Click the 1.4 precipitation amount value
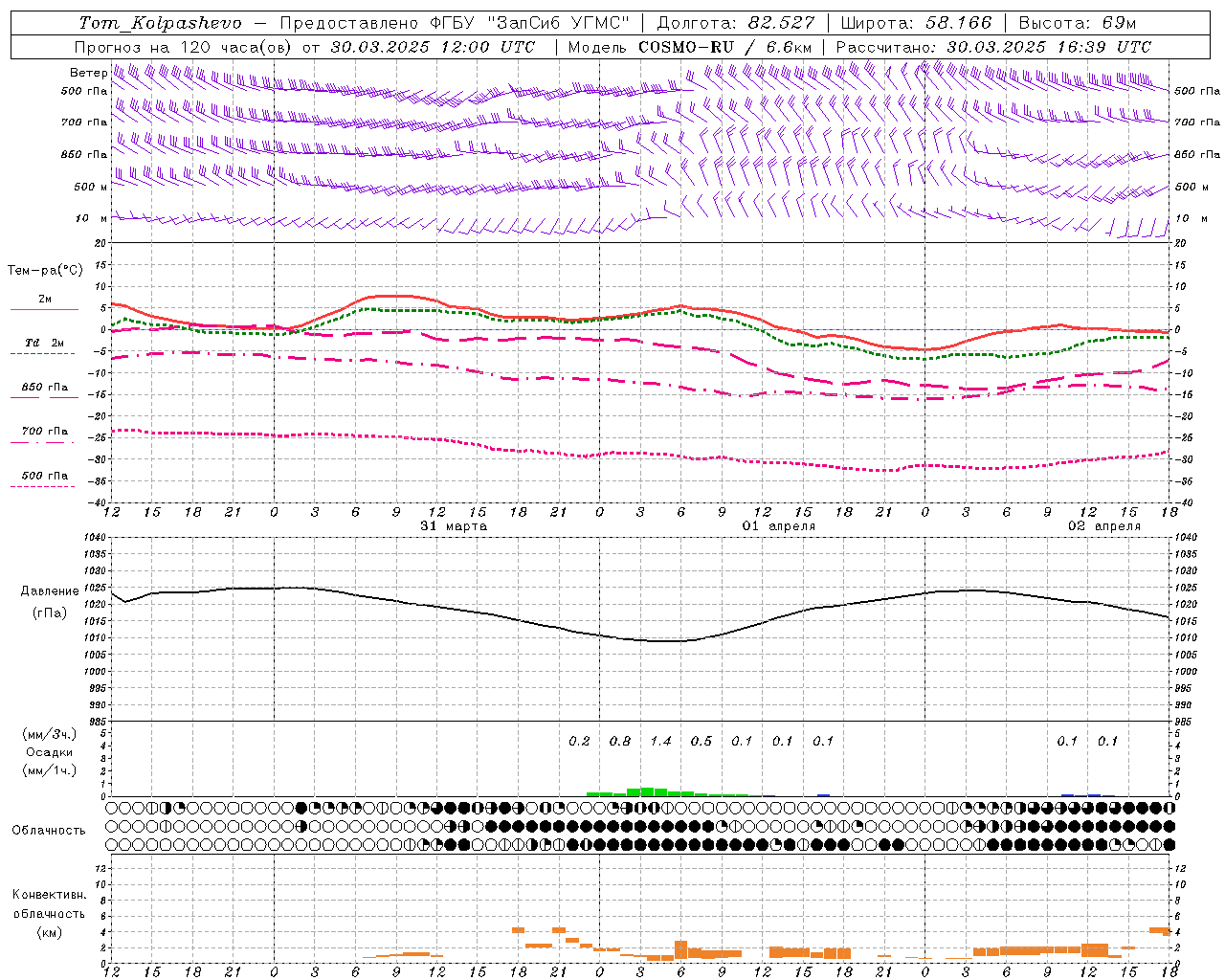 [x=660, y=741]
